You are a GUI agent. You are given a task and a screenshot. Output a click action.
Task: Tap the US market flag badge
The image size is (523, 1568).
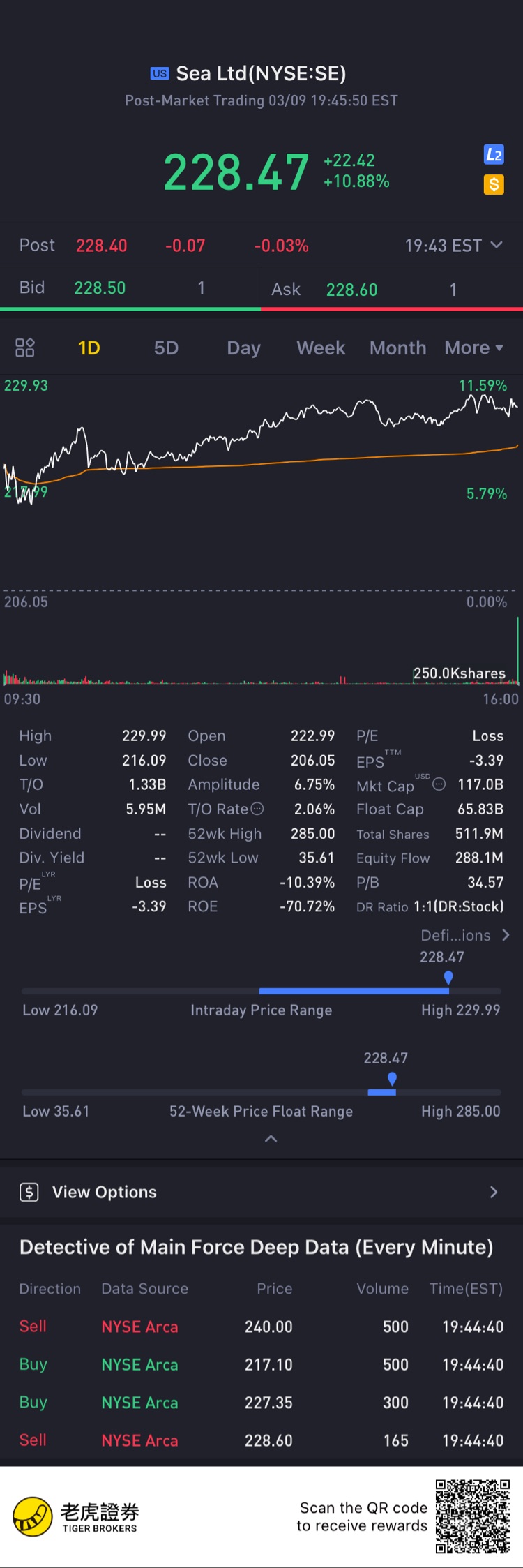tap(160, 74)
